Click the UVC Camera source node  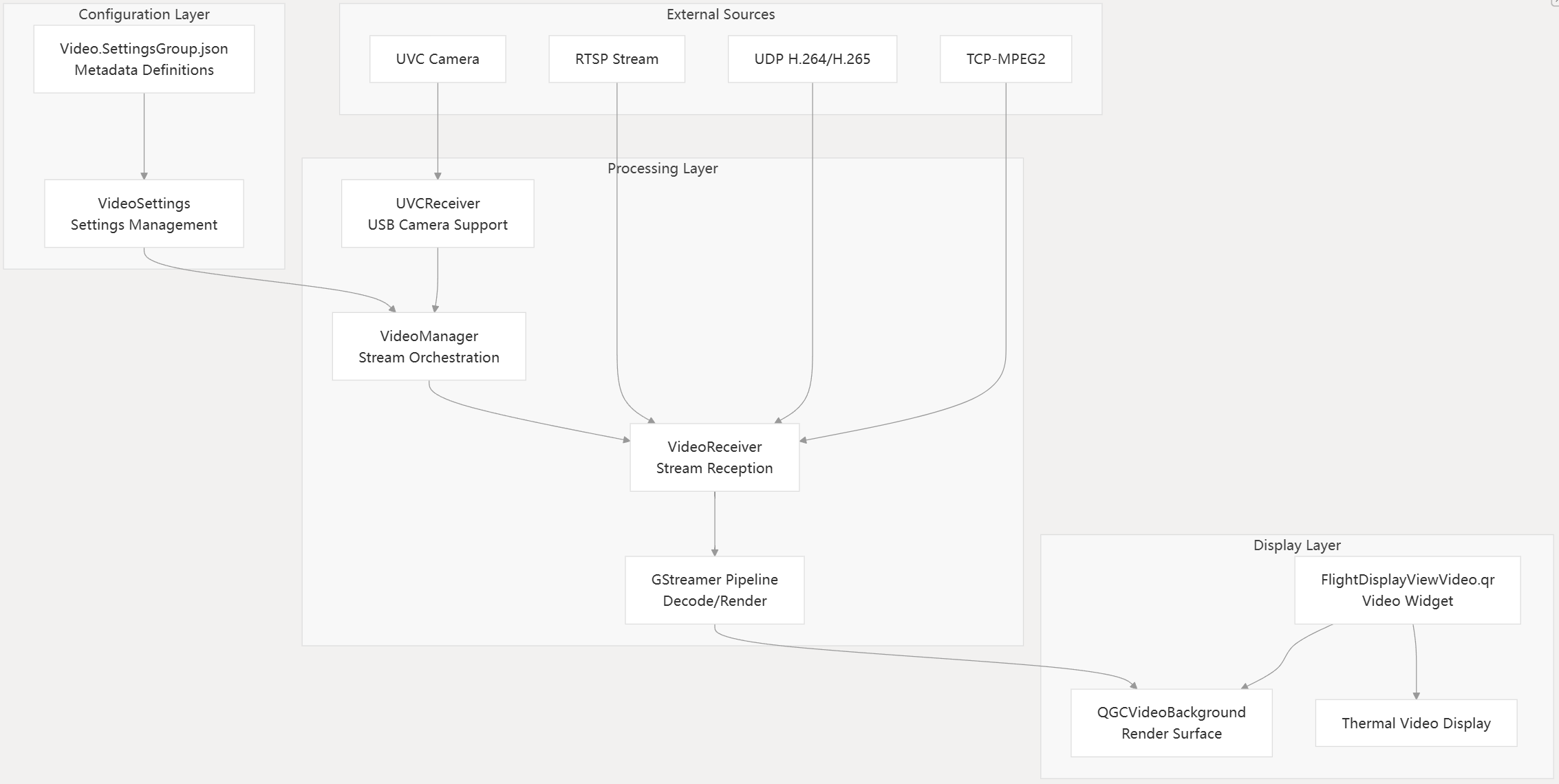coord(438,59)
